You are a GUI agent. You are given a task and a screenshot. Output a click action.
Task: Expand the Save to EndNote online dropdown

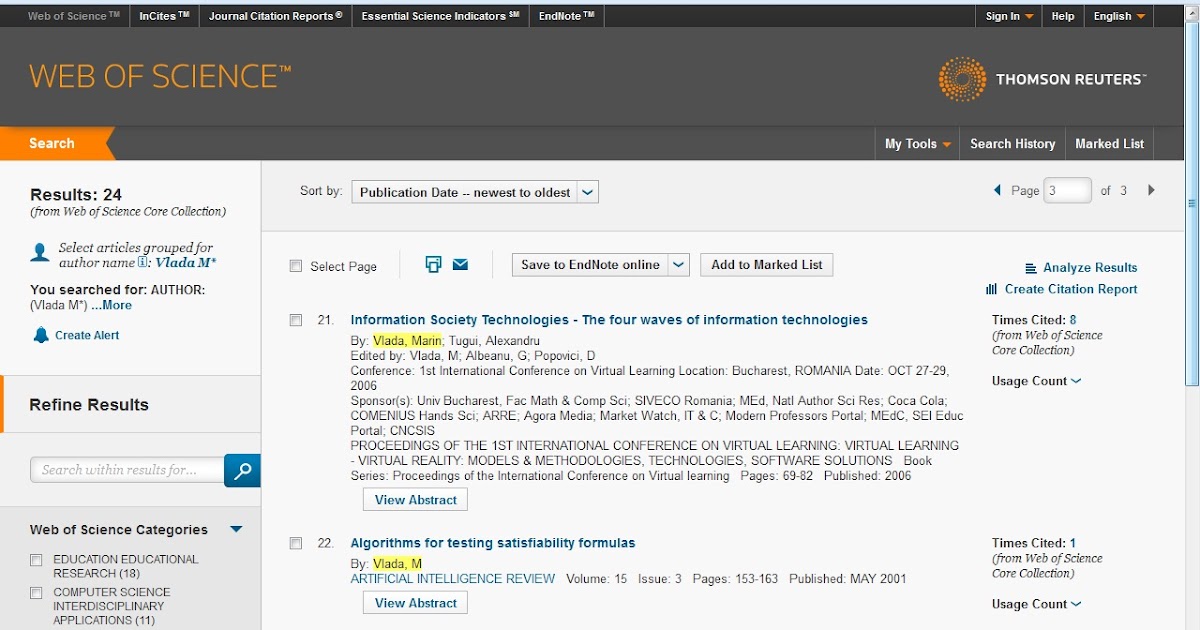coord(678,265)
